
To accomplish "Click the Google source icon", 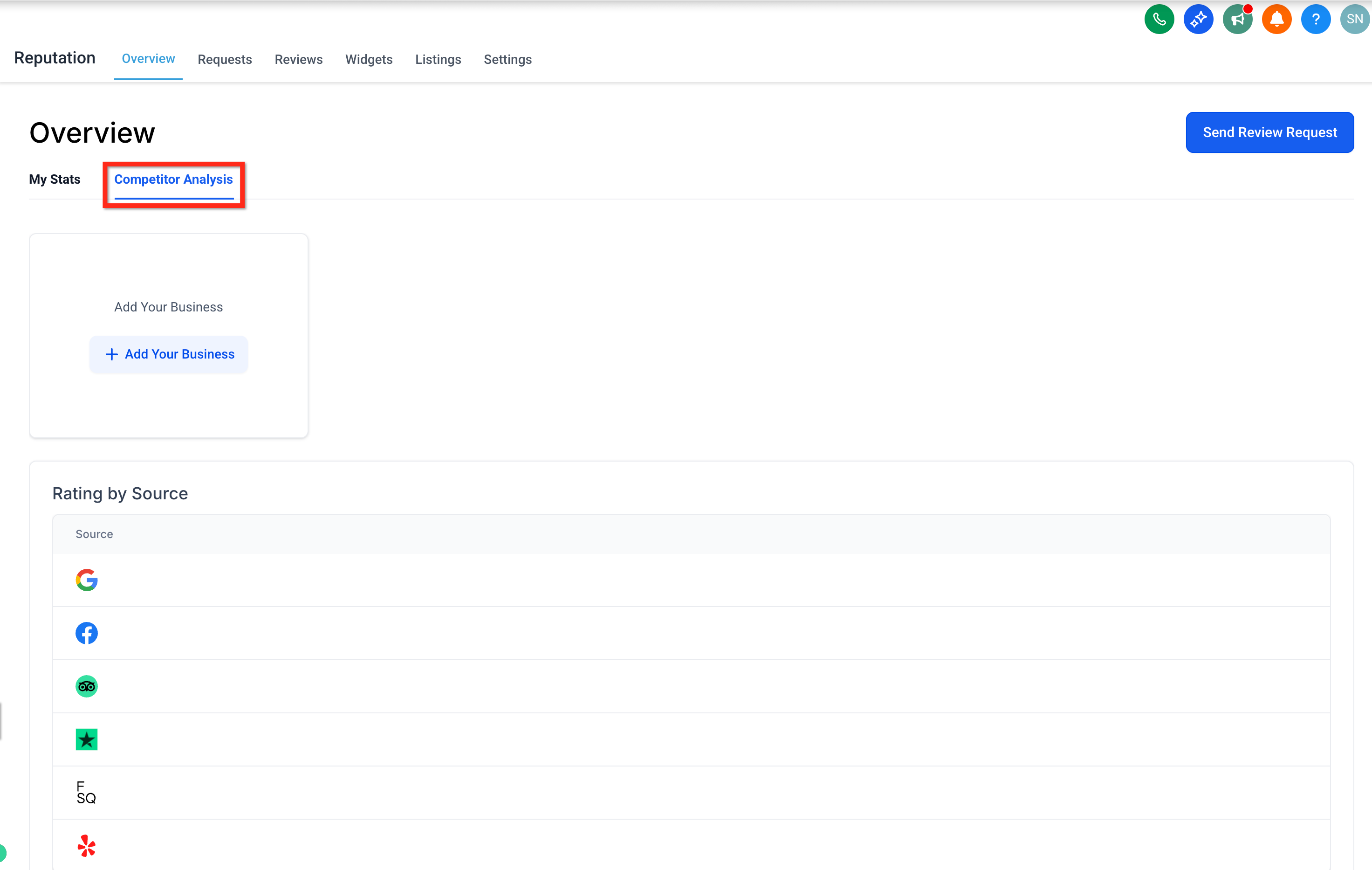I will click(x=87, y=580).
